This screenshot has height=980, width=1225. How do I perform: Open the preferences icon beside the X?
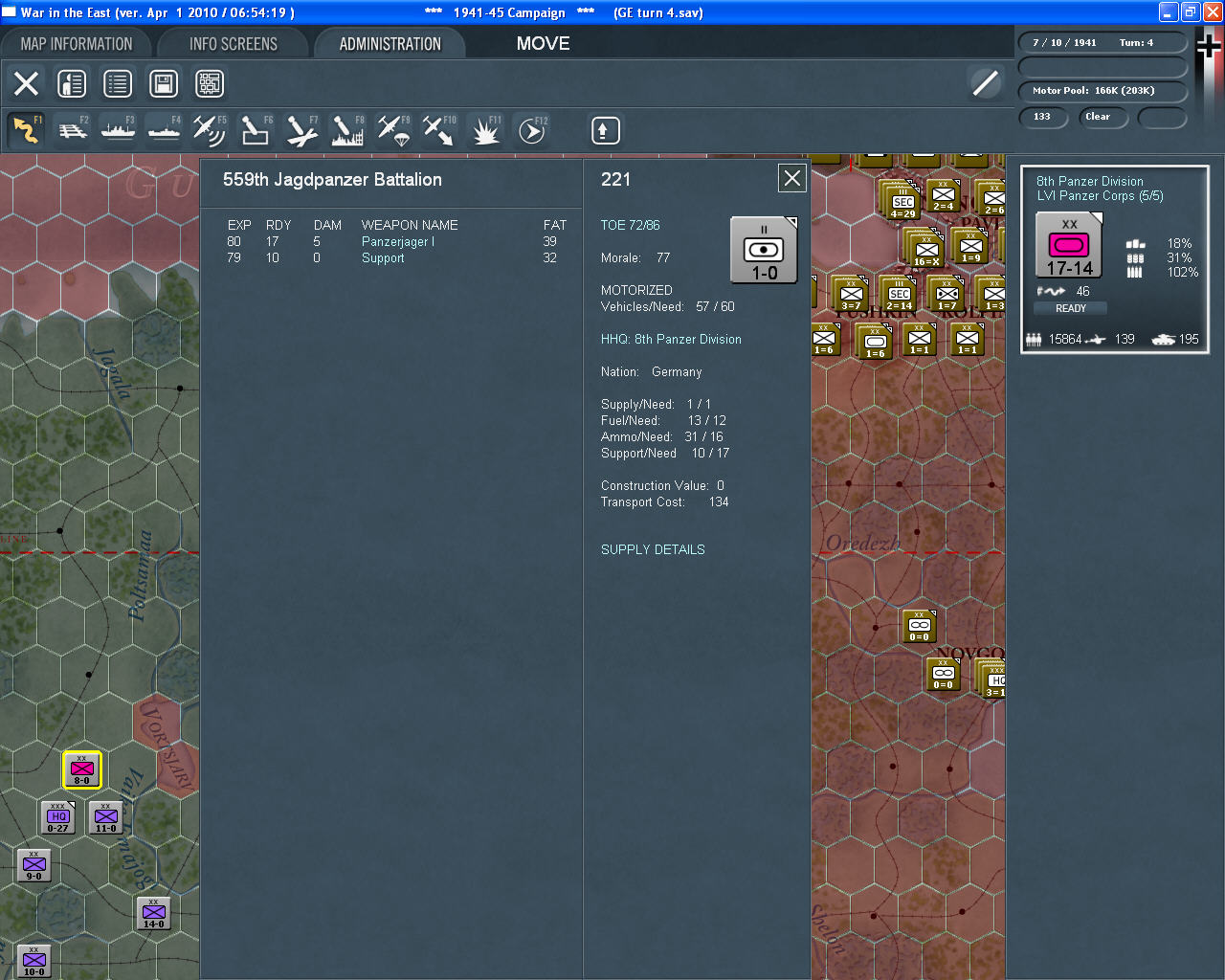[x=72, y=83]
